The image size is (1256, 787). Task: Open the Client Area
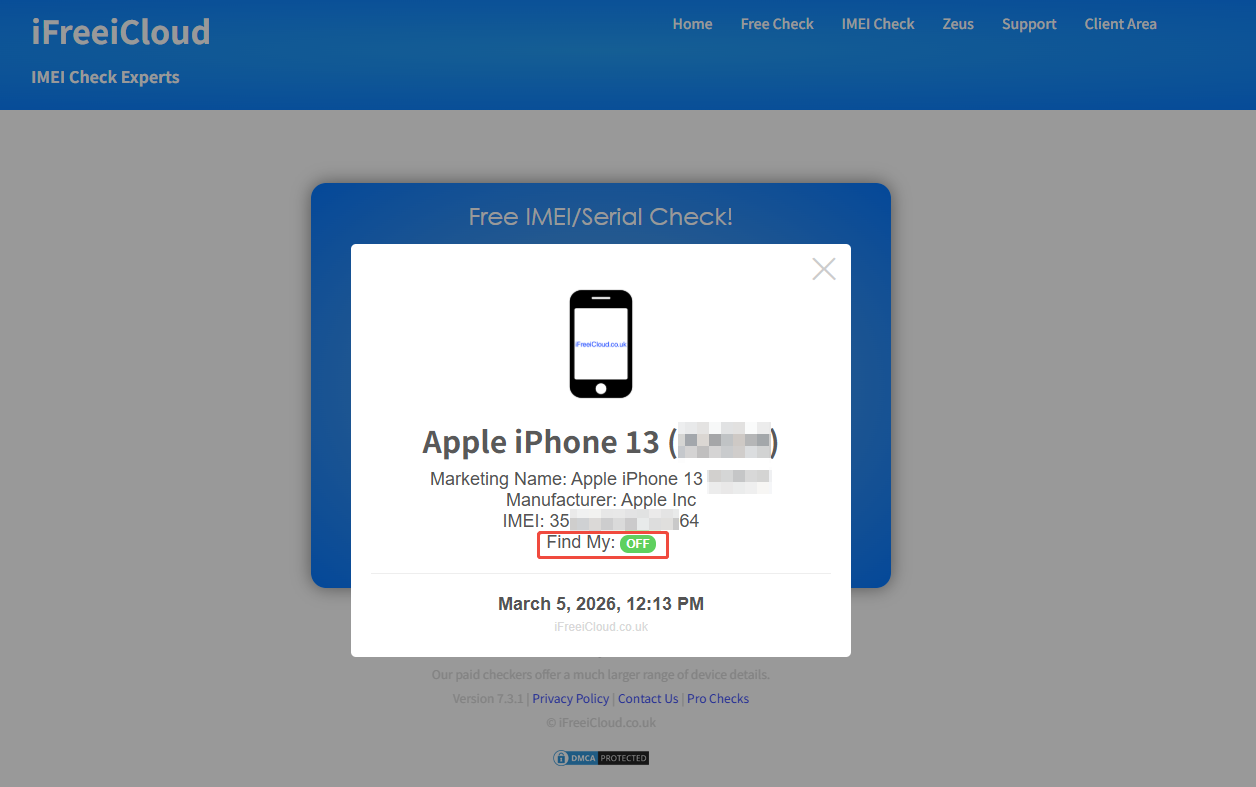[1120, 23]
